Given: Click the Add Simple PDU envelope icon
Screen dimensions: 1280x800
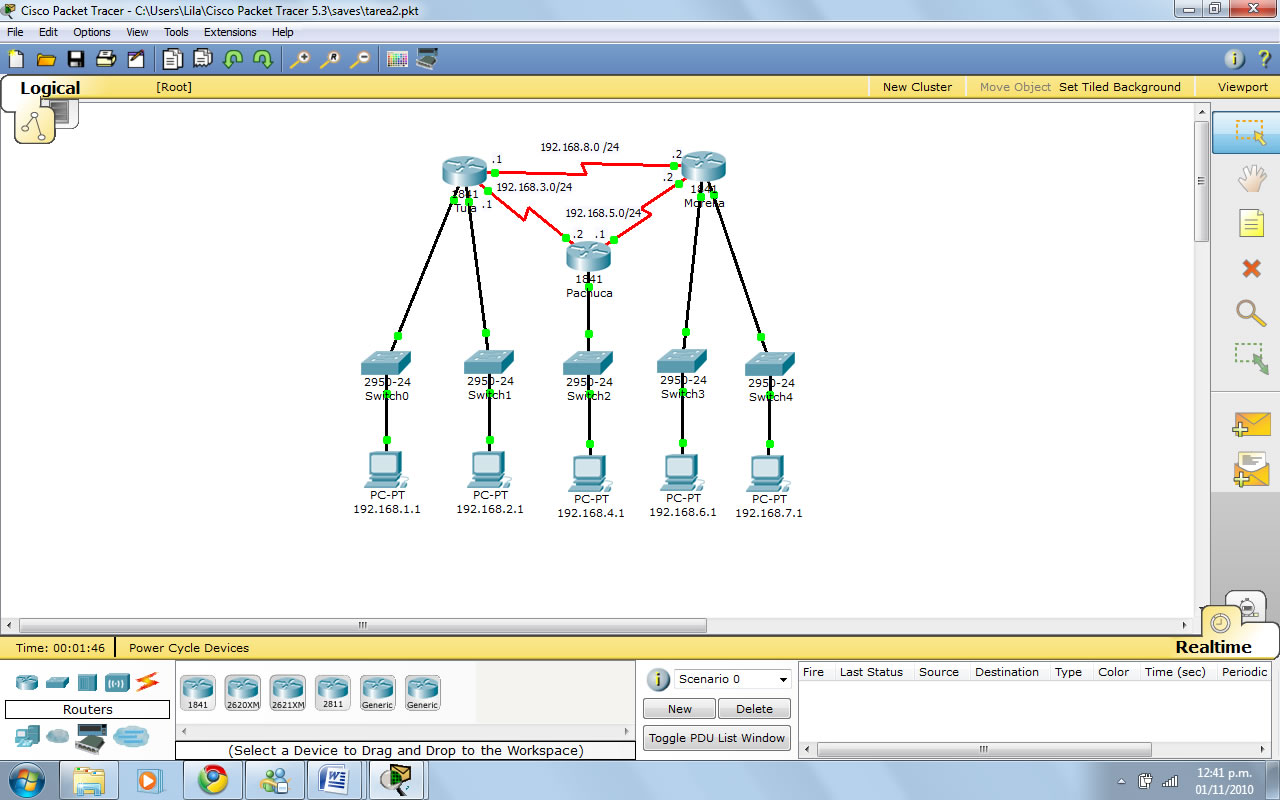Looking at the screenshot, I should [1251, 424].
